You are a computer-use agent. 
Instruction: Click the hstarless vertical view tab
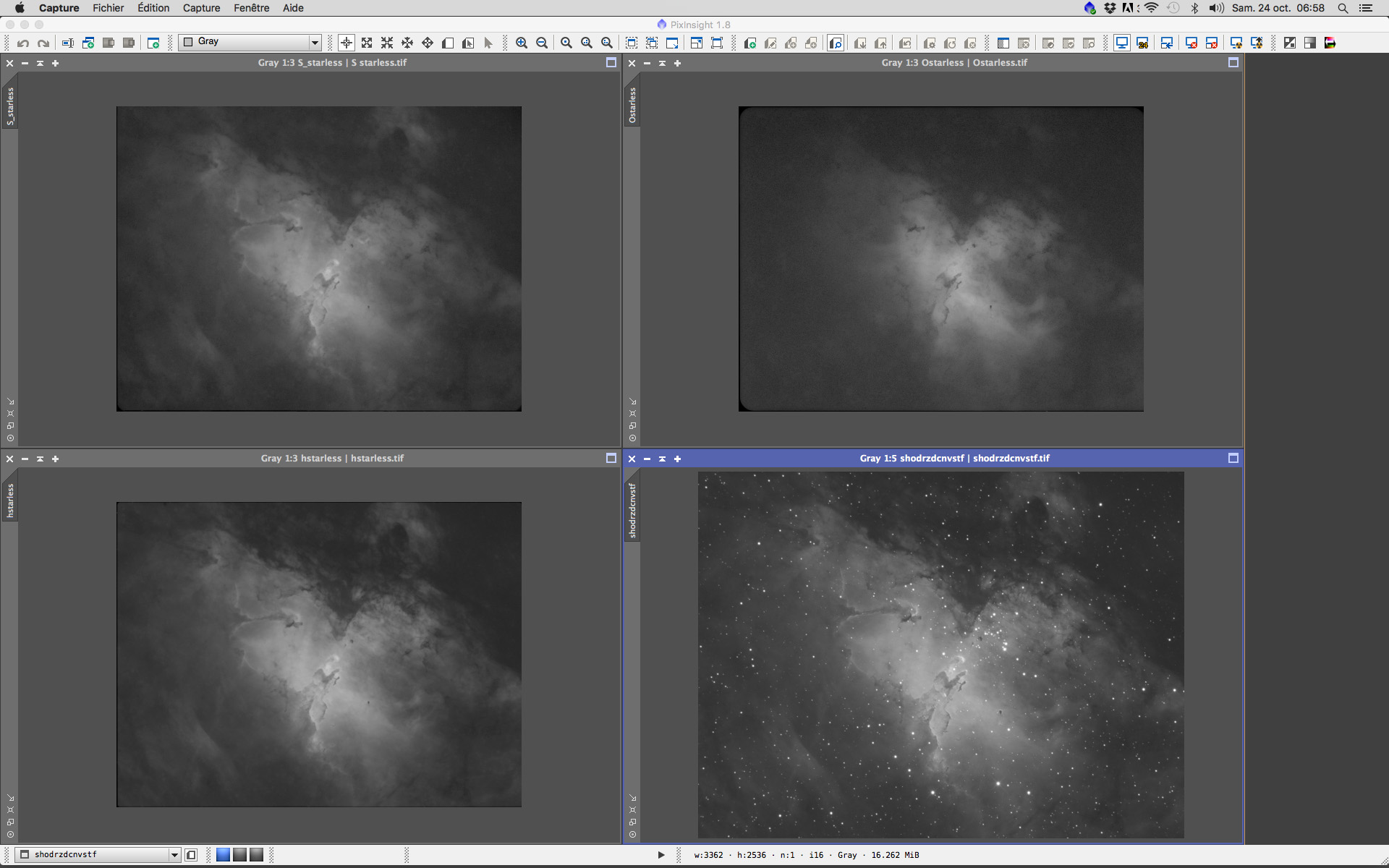(x=10, y=501)
